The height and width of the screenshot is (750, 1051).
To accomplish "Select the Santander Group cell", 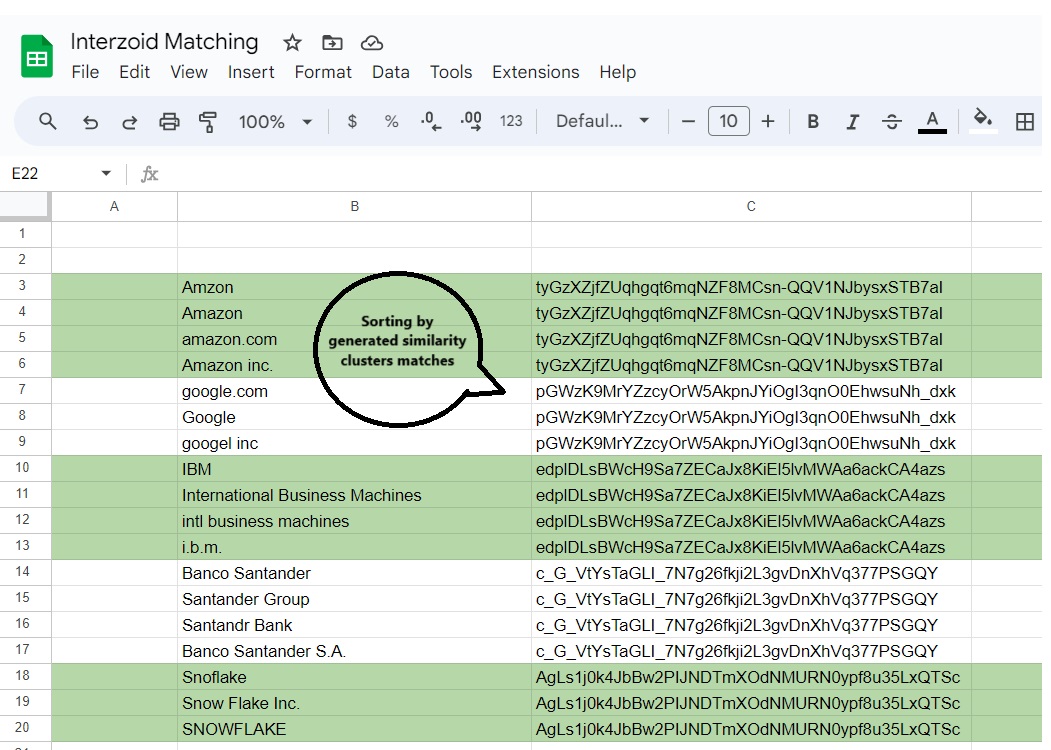I will point(355,599).
